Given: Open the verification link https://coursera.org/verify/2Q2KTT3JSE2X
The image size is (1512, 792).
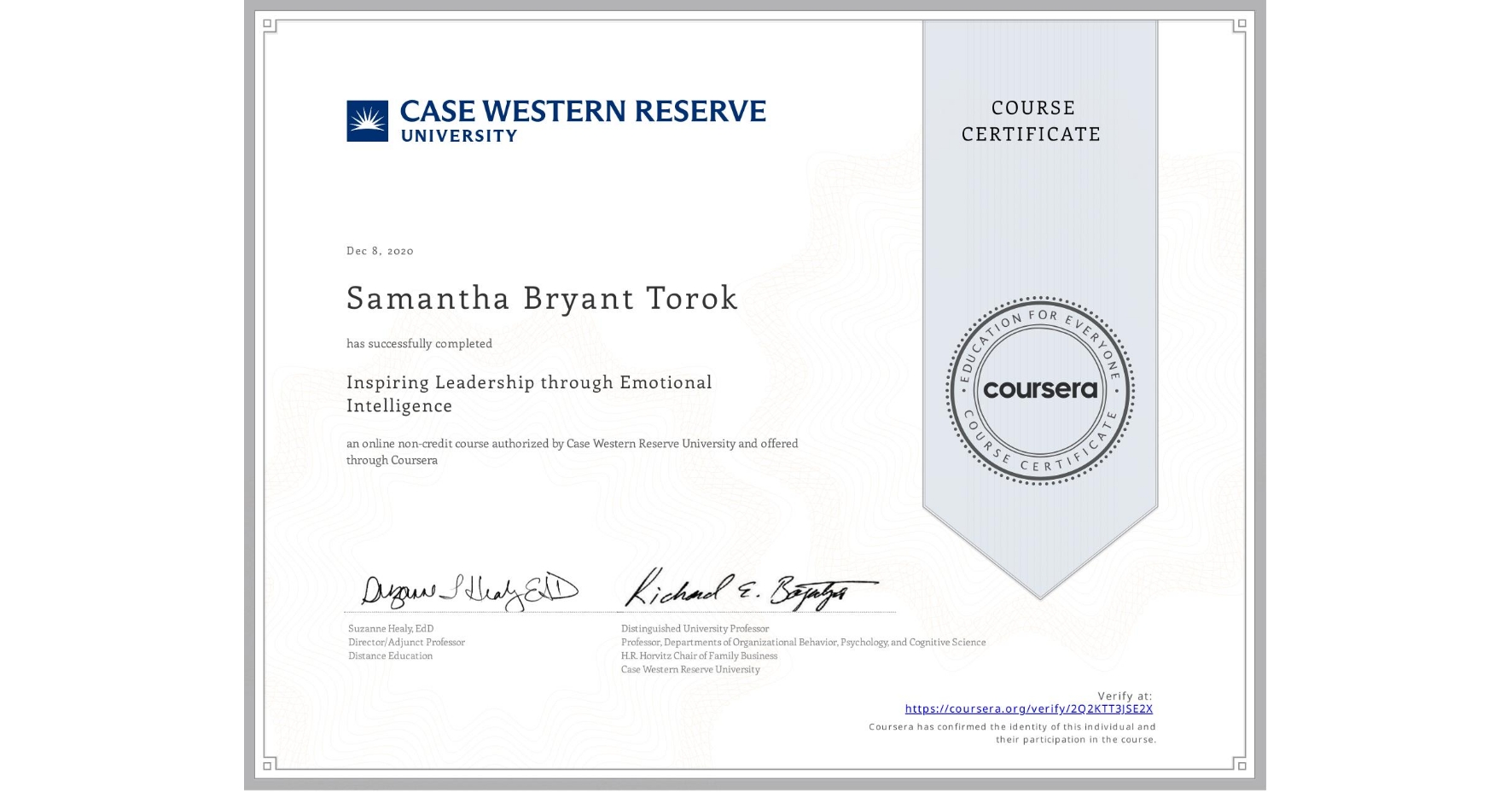Looking at the screenshot, I should coord(1029,709).
